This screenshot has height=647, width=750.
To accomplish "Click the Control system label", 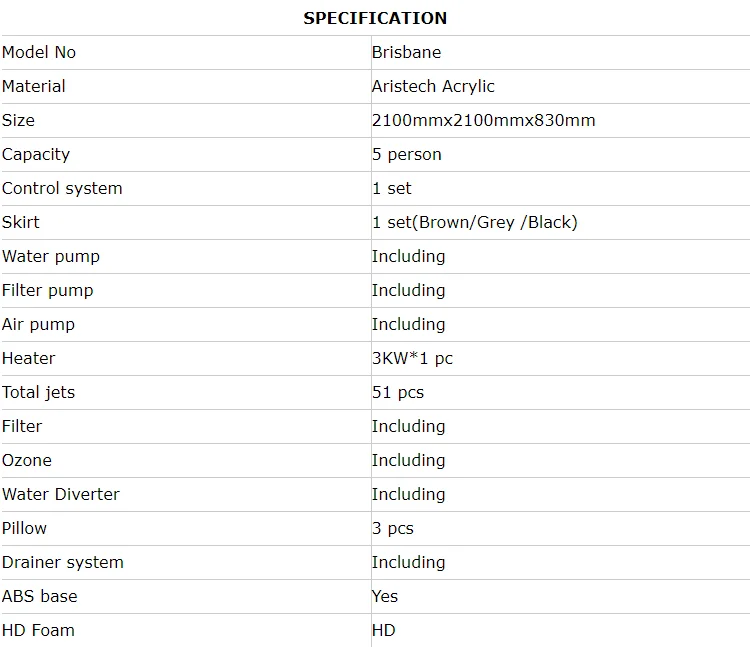I will click(x=62, y=188).
